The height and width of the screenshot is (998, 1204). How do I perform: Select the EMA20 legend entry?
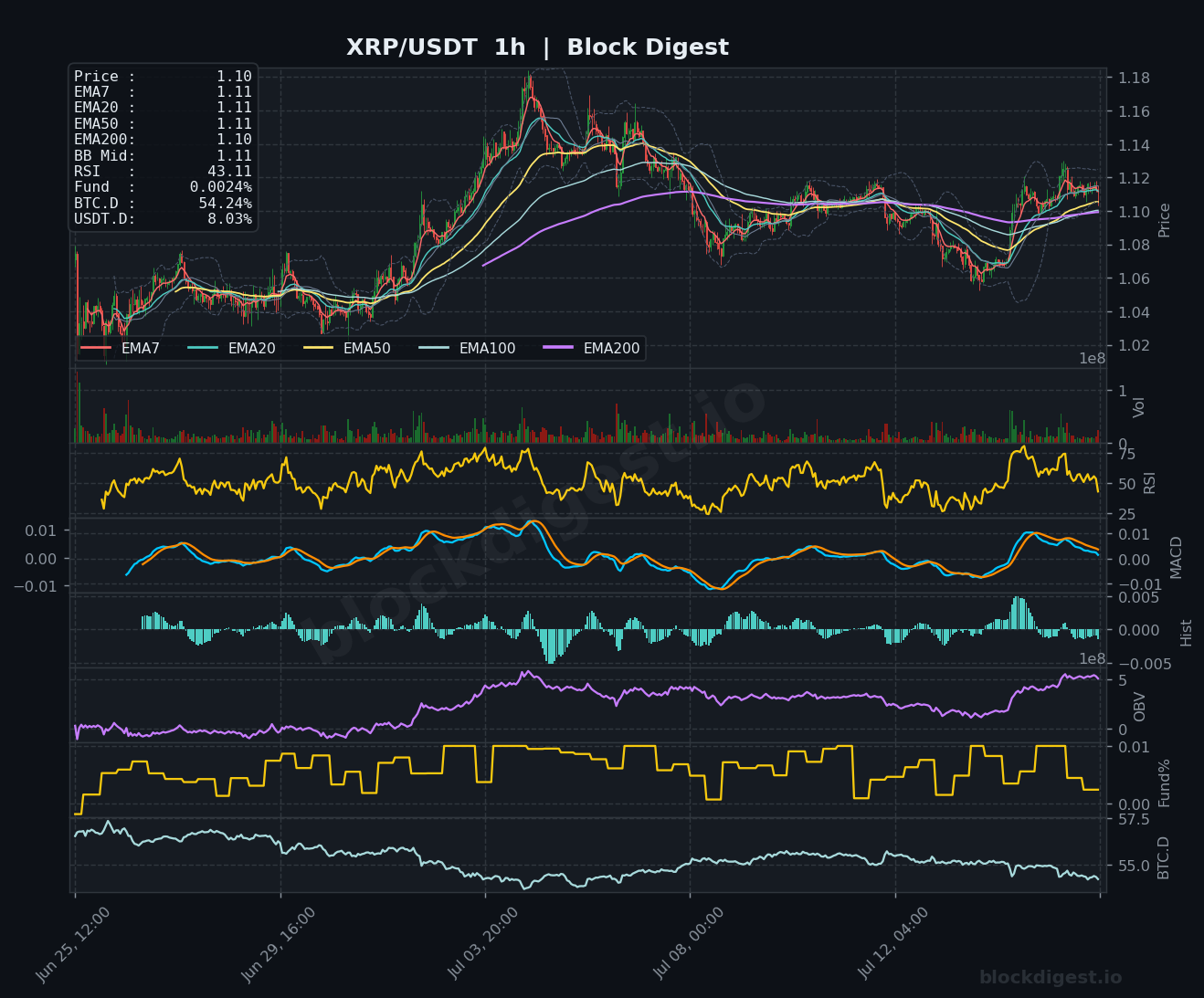[231, 348]
